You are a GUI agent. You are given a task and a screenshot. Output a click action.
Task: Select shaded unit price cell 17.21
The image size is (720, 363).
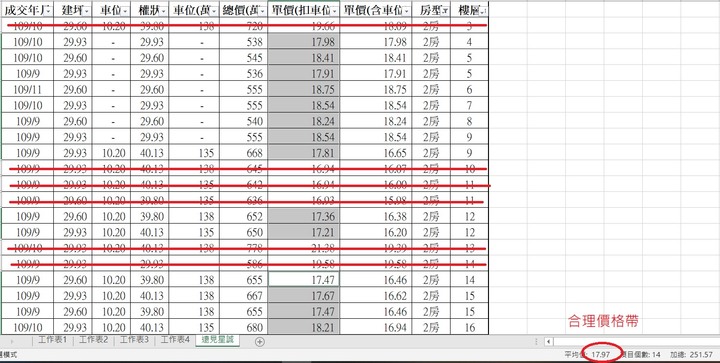click(304, 232)
